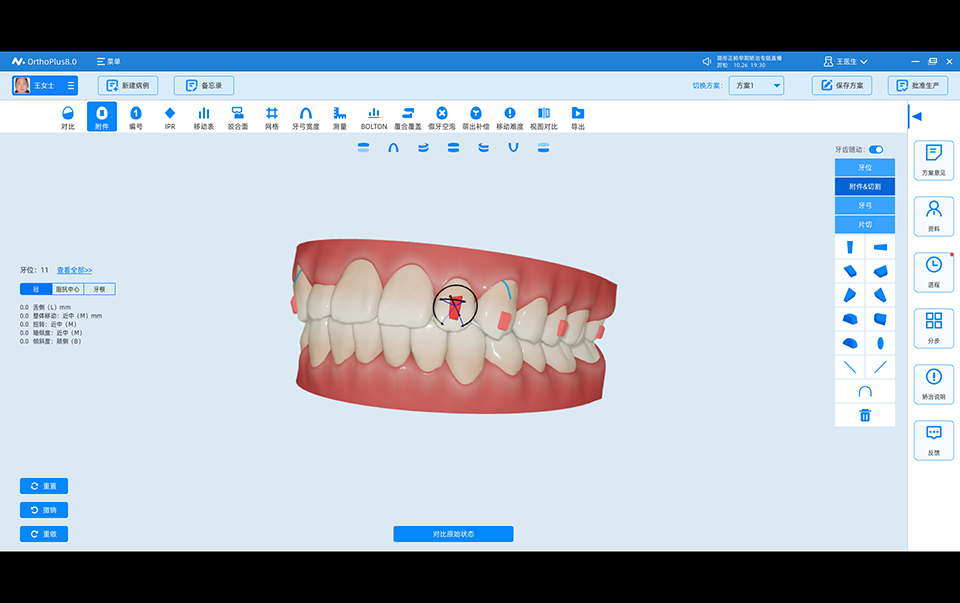Open the 反馈 feedback panel
The width and height of the screenshot is (960, 603).
coord(933,440)
